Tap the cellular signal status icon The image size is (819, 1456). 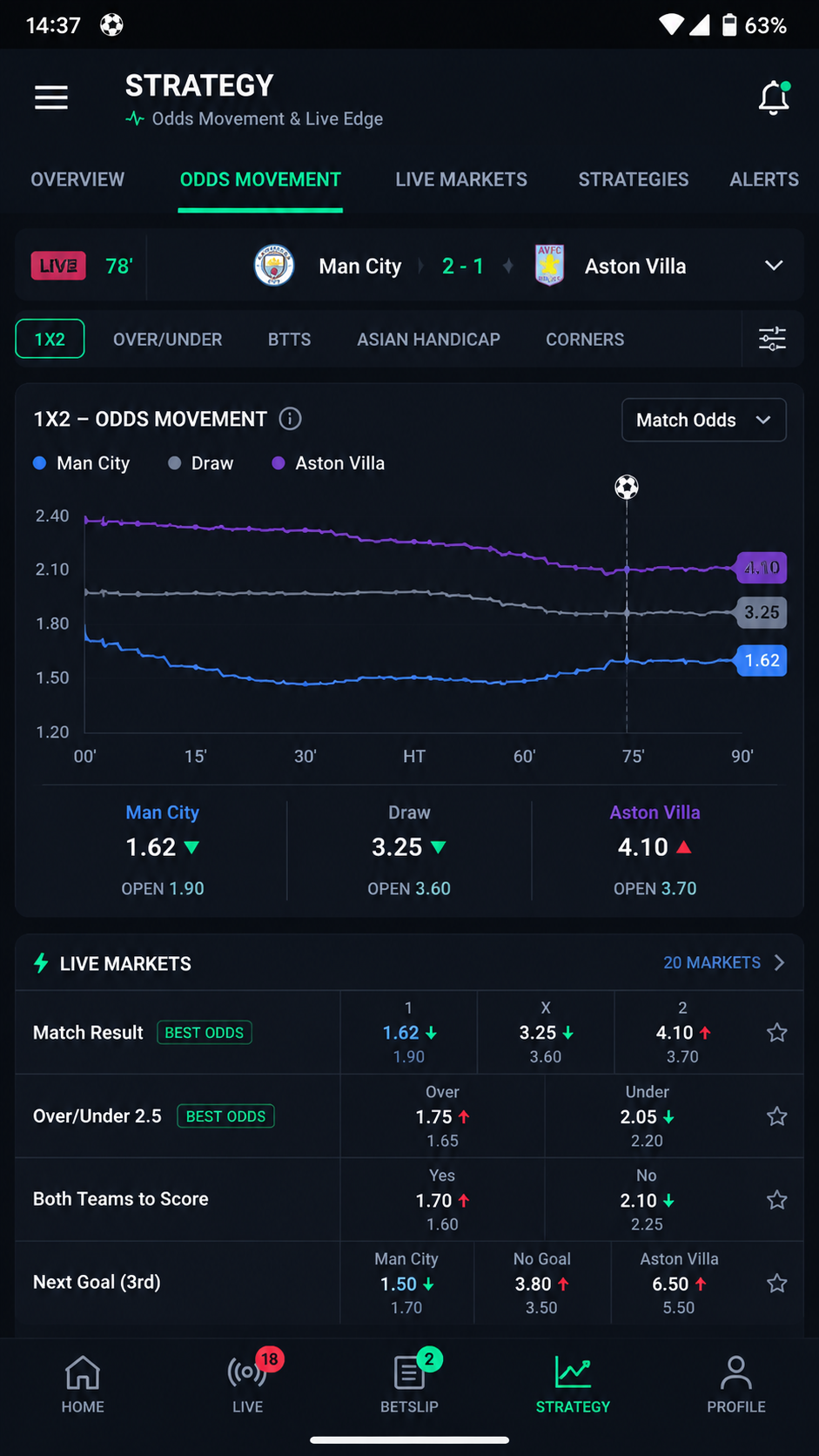pyautogui.click(x=699, y=24)
